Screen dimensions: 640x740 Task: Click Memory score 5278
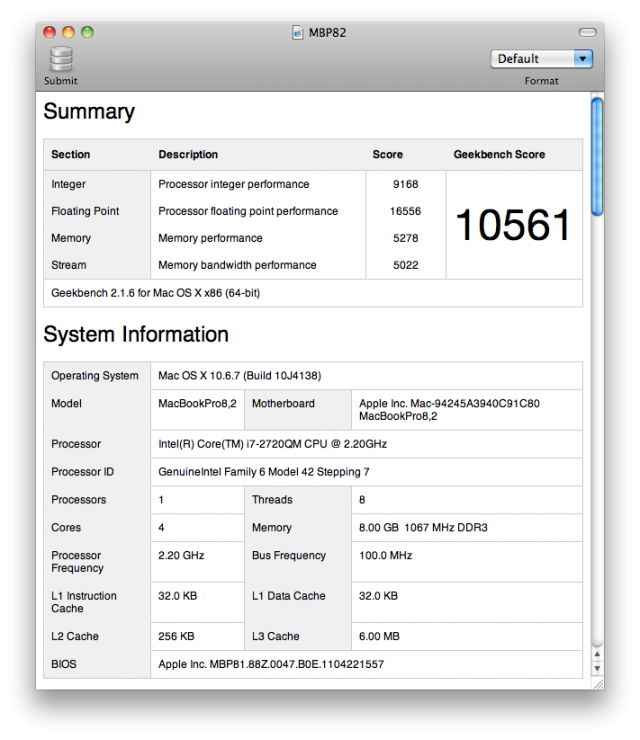pyautogui.click(x=405, y=238)
